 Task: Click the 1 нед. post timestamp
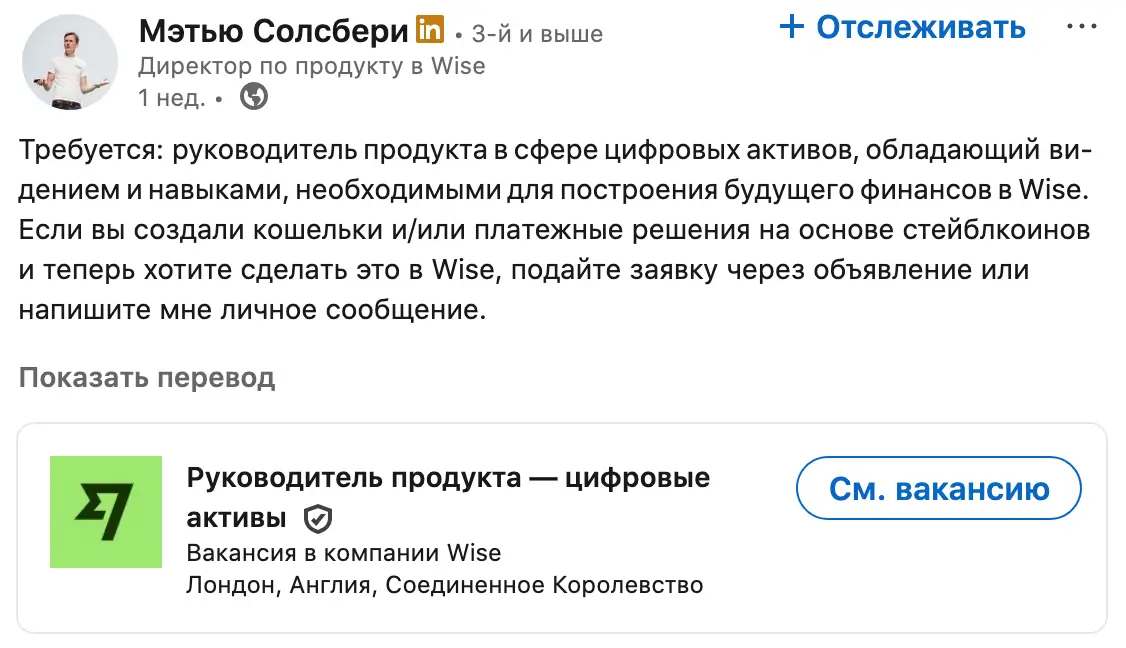pyautogui.click(x=172, y=97)
